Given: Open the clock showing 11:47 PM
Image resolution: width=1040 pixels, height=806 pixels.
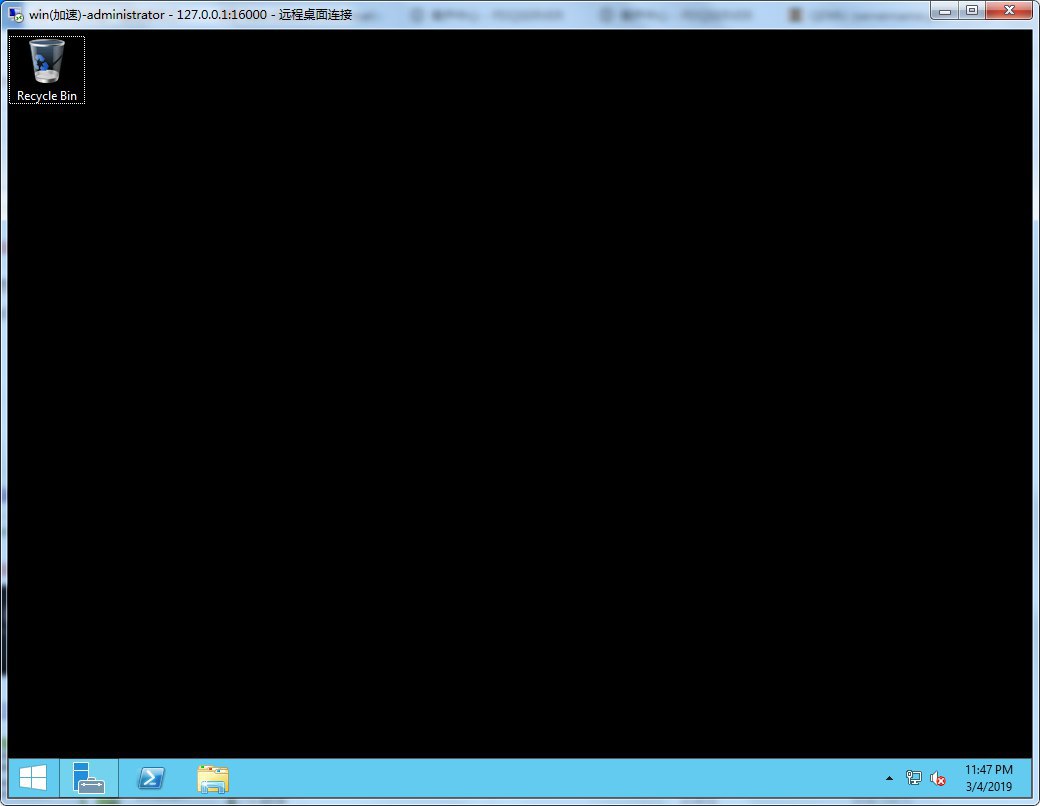Looking at the screenshot, I should click(988, 770).
